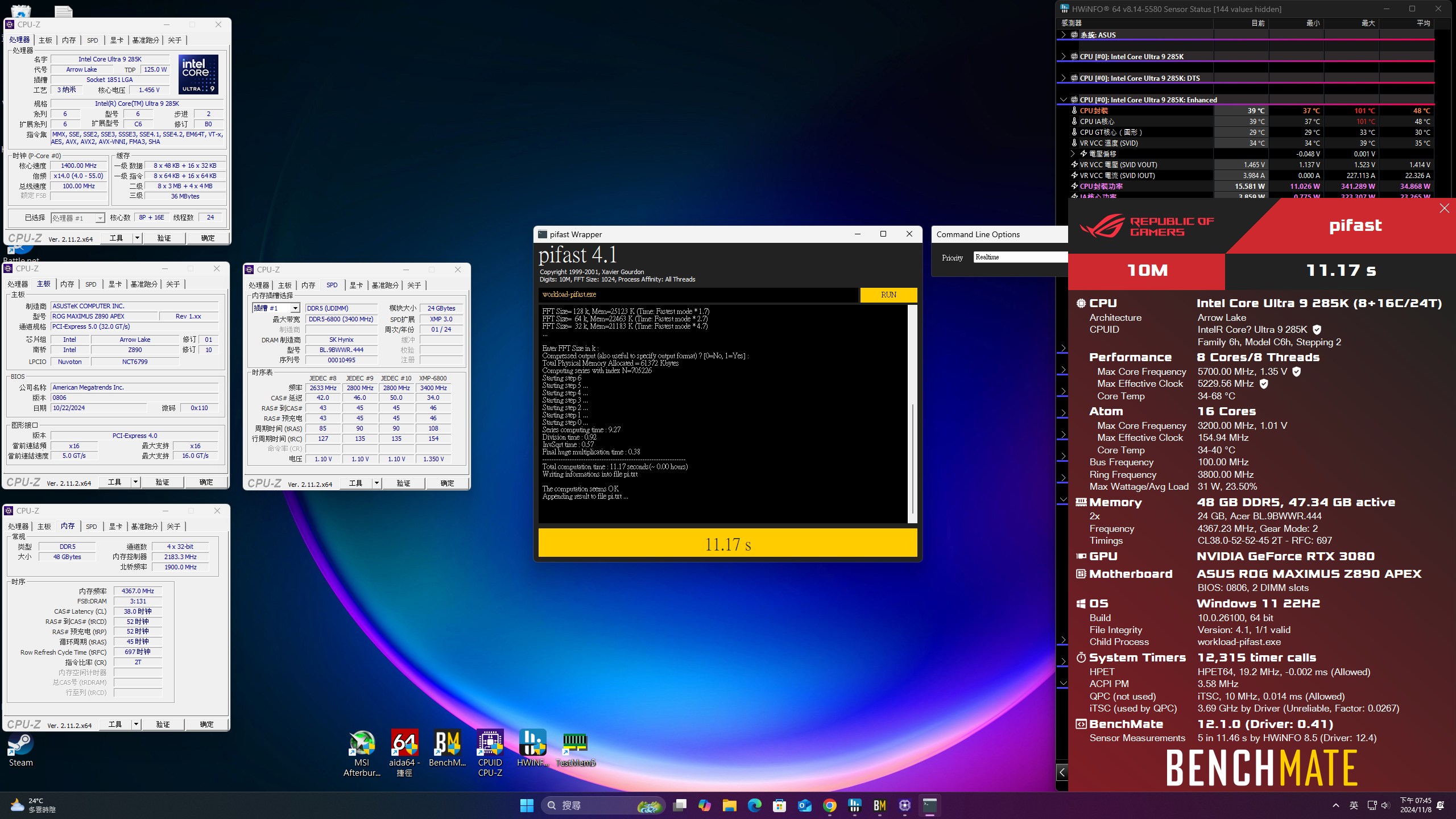Open the 工具 dropdown arrow in CPU-Z SPD window
This screenshot has width=1456, height=819.
tap(377, 483)
